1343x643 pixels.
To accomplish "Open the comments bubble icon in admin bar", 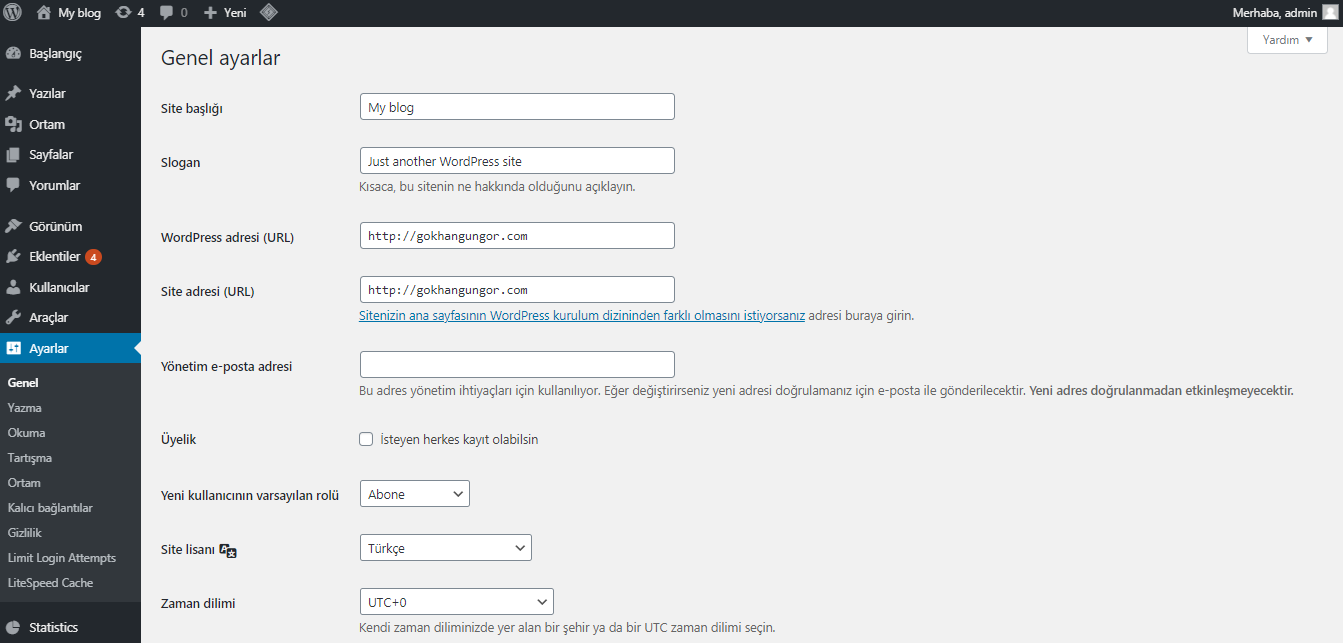I will [166, 13].
